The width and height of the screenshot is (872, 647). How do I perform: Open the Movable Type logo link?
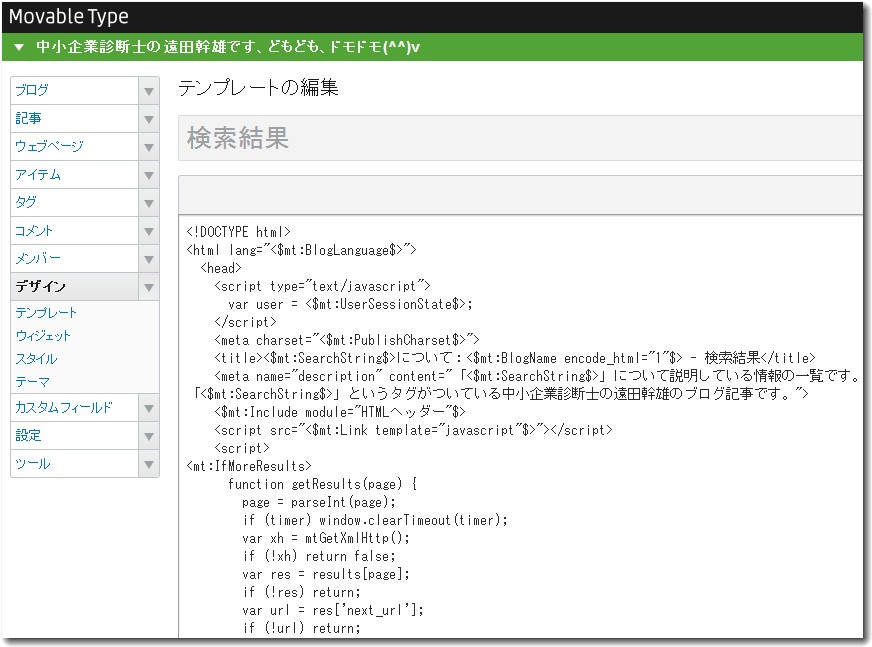tap(68, 17)
